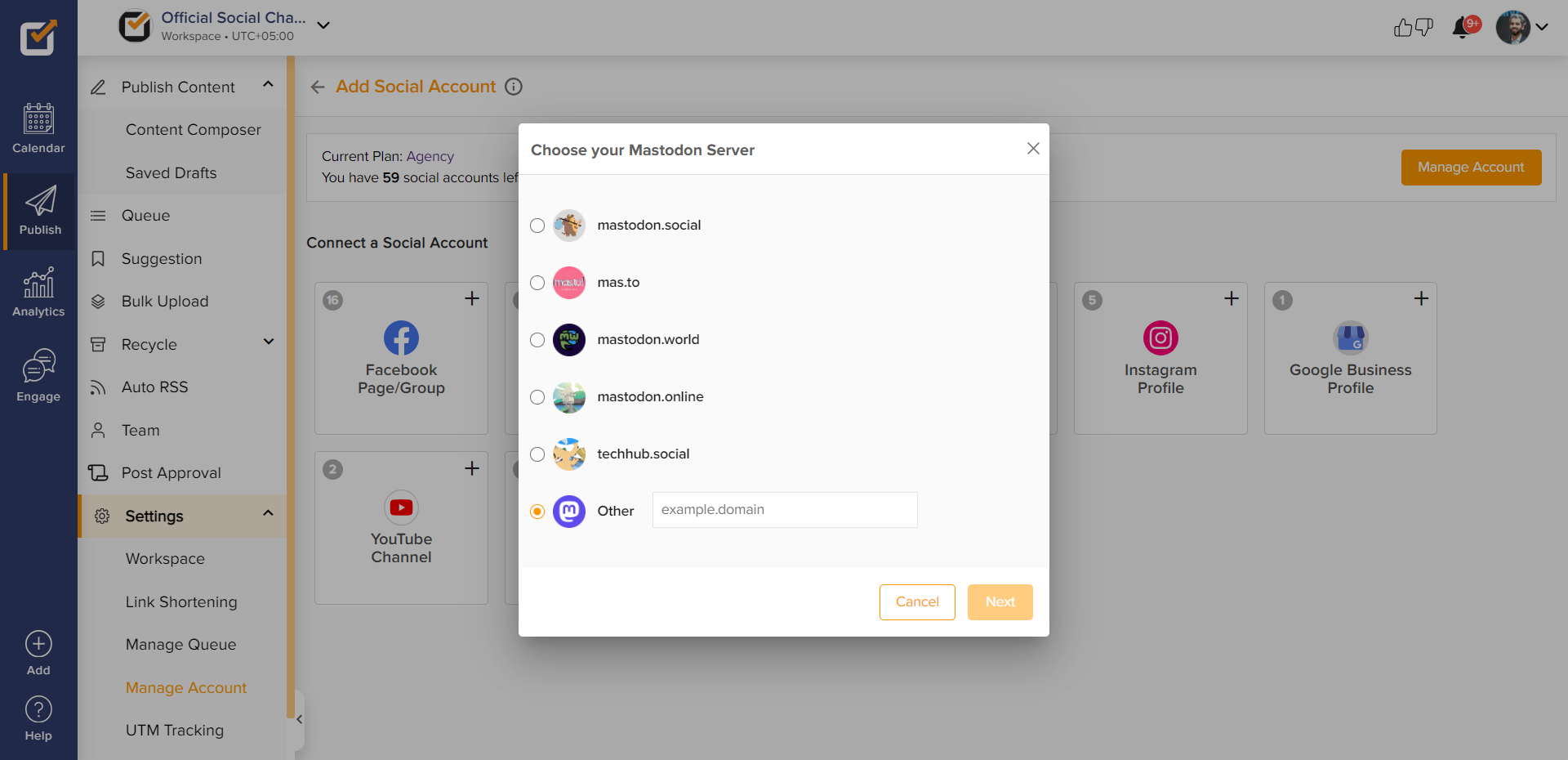1568x760 pixels.
Task: Open the Publish section in sidebar
Action: 40,211
